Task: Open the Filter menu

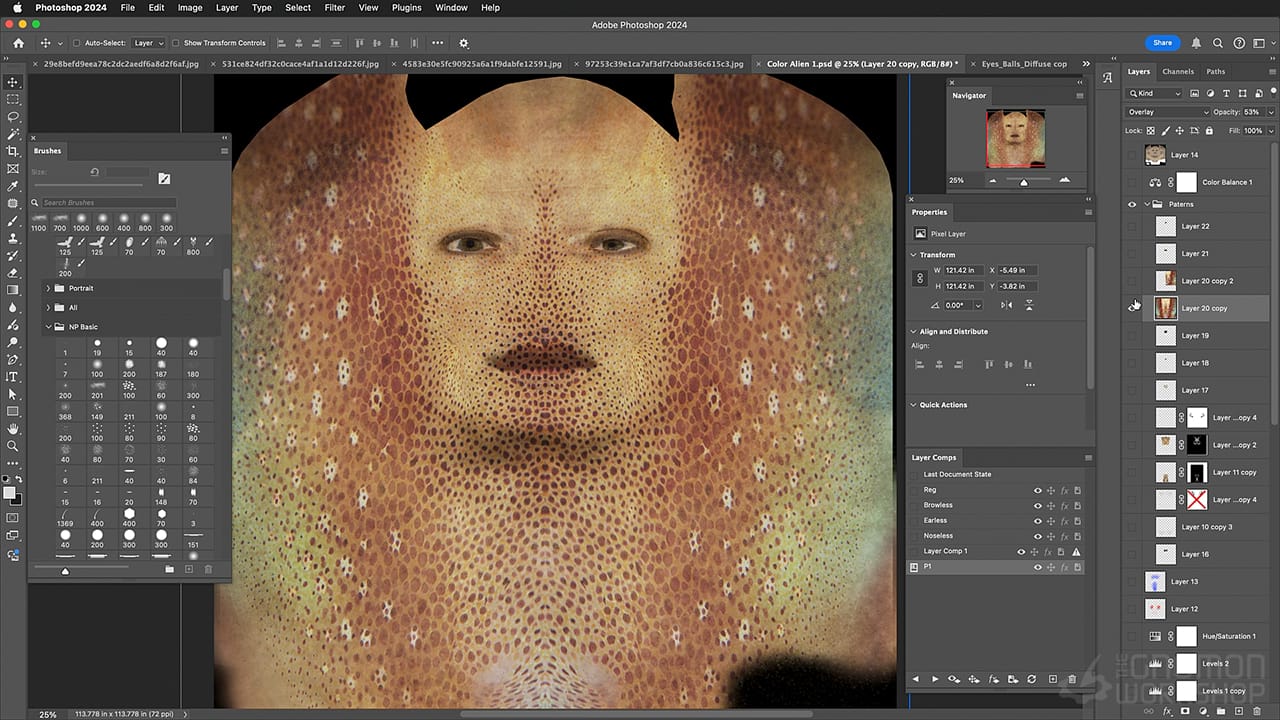Action: tap(334, 8)
